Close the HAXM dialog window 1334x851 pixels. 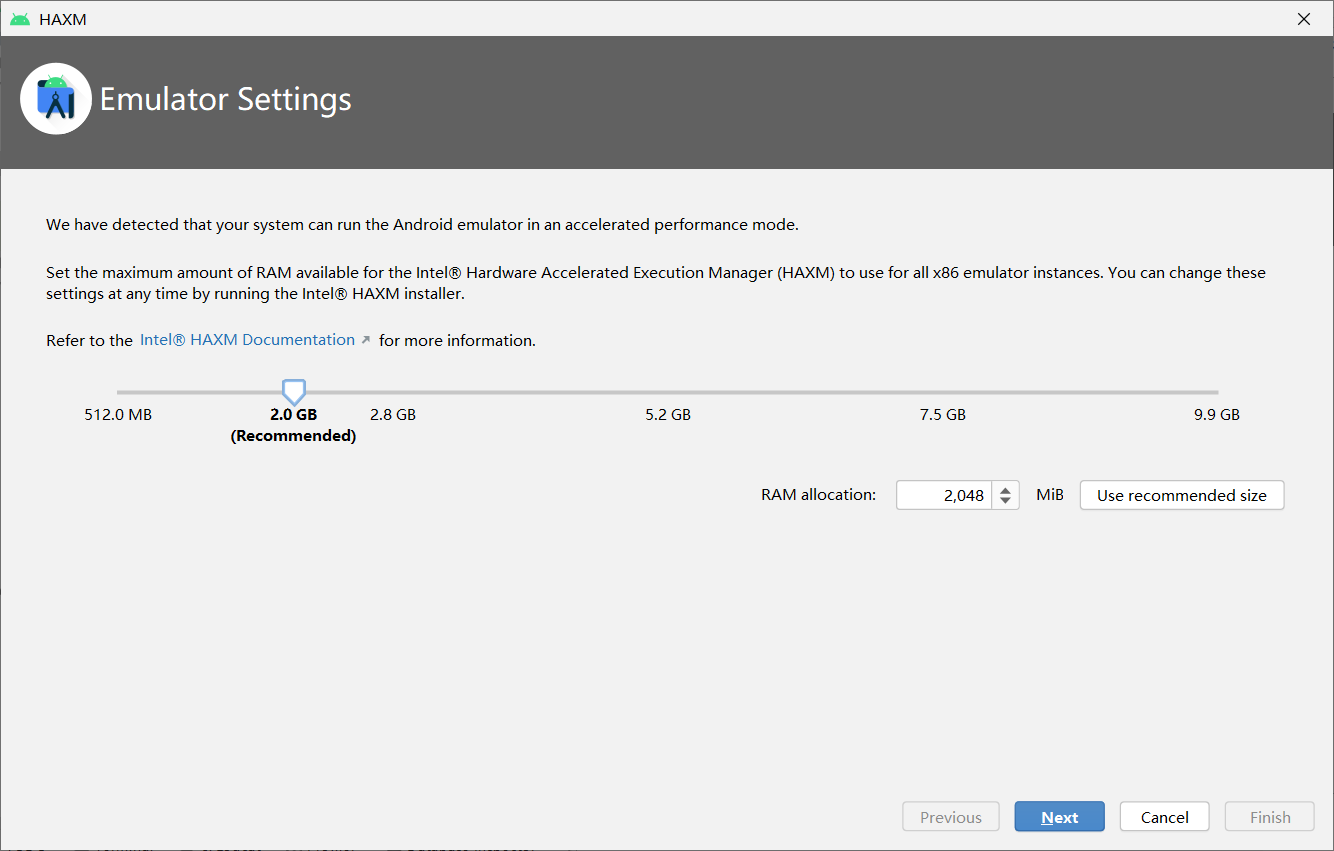click(1304, 19)
